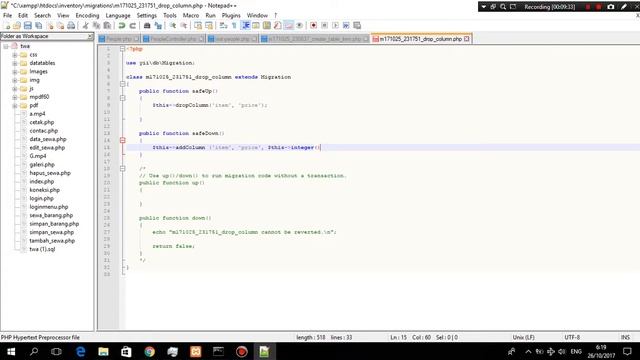
Task: Click the Unix (LF) status bar field
Action: point(524,338)
